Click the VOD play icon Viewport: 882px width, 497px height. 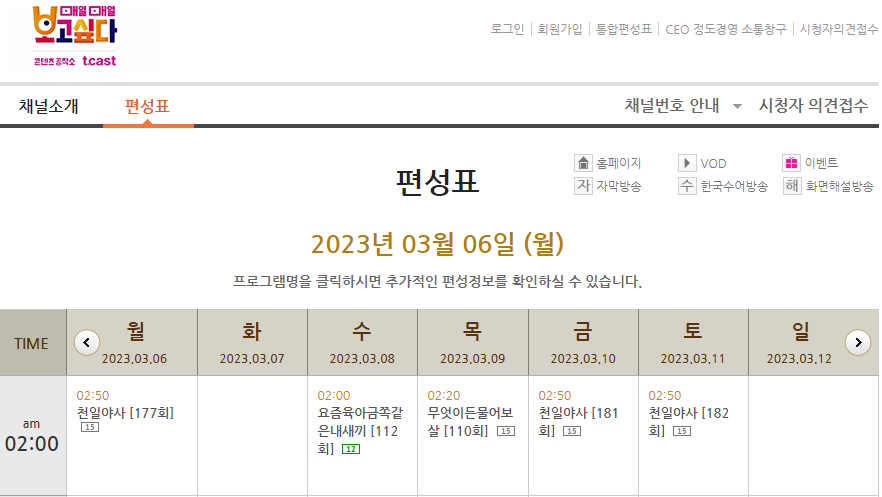point(687,163)
